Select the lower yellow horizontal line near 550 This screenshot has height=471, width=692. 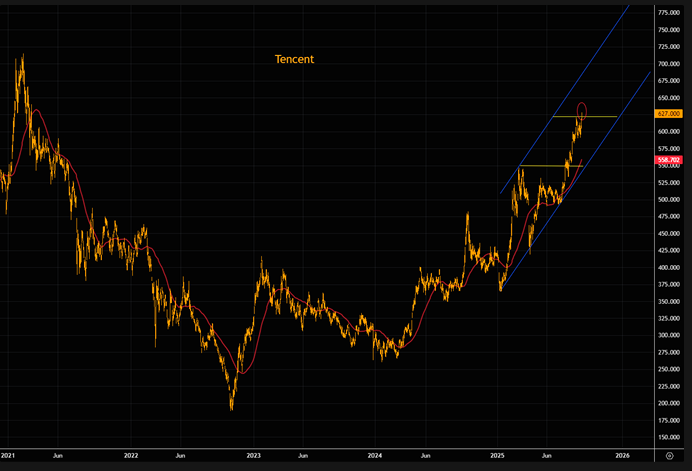pos(540,165)
